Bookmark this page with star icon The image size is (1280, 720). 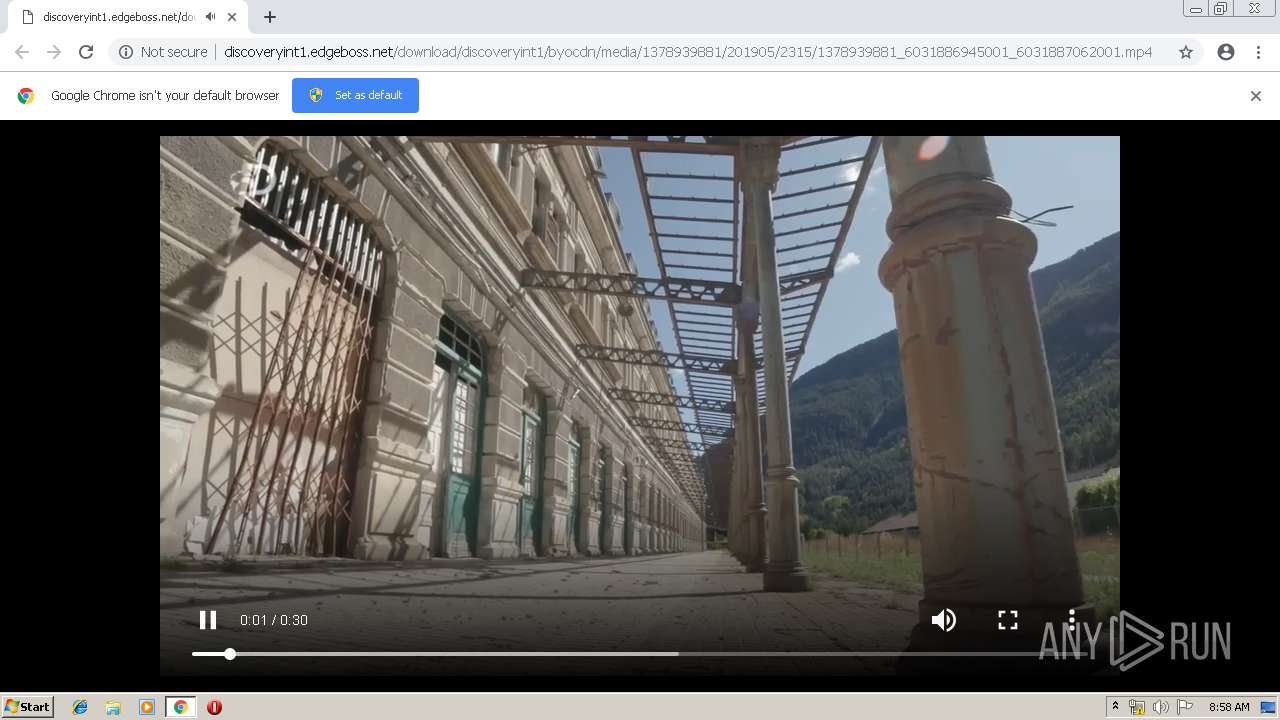click(1186, 52)
